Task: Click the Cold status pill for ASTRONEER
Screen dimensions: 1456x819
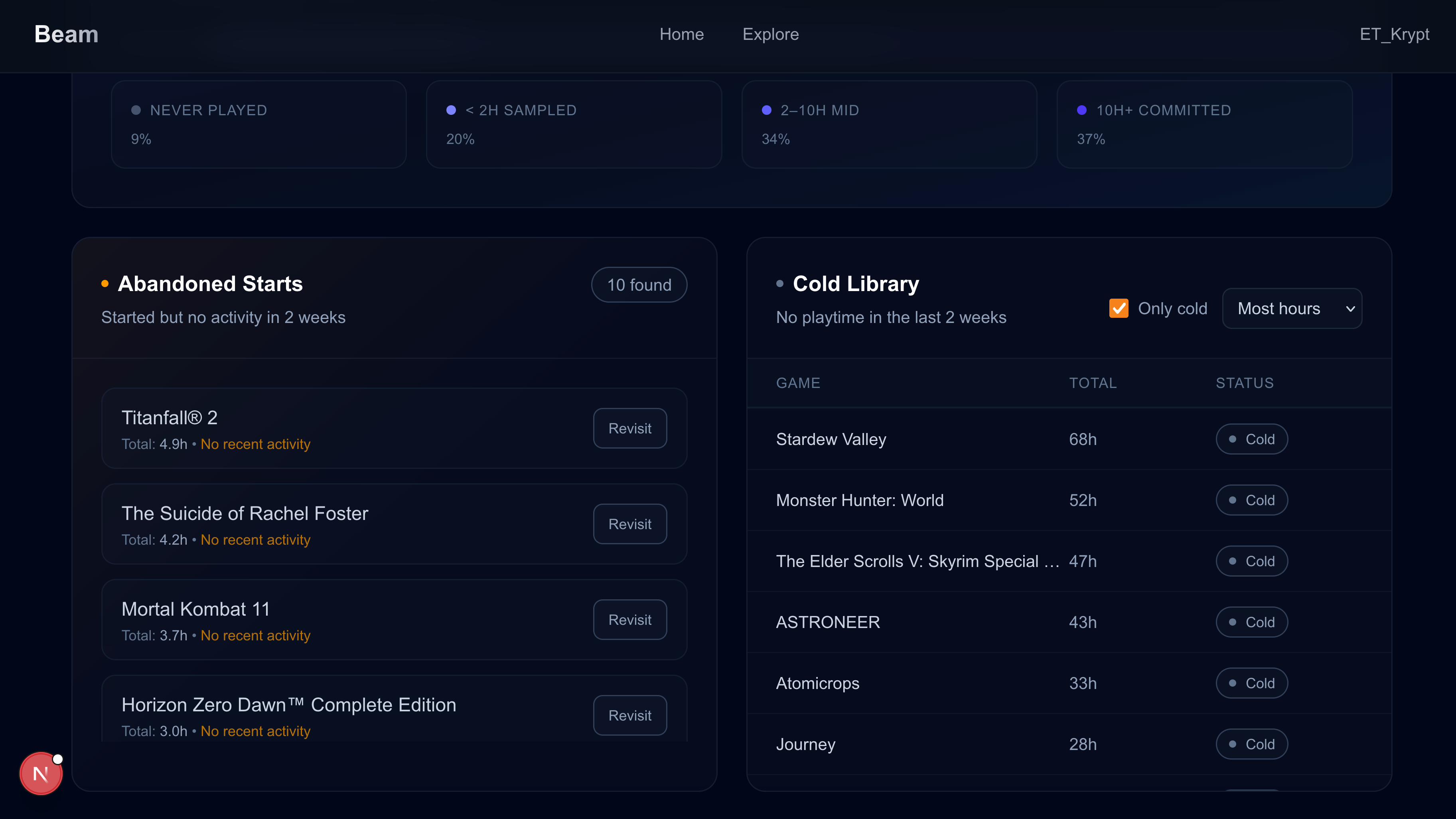Action: click(1251, 622)
